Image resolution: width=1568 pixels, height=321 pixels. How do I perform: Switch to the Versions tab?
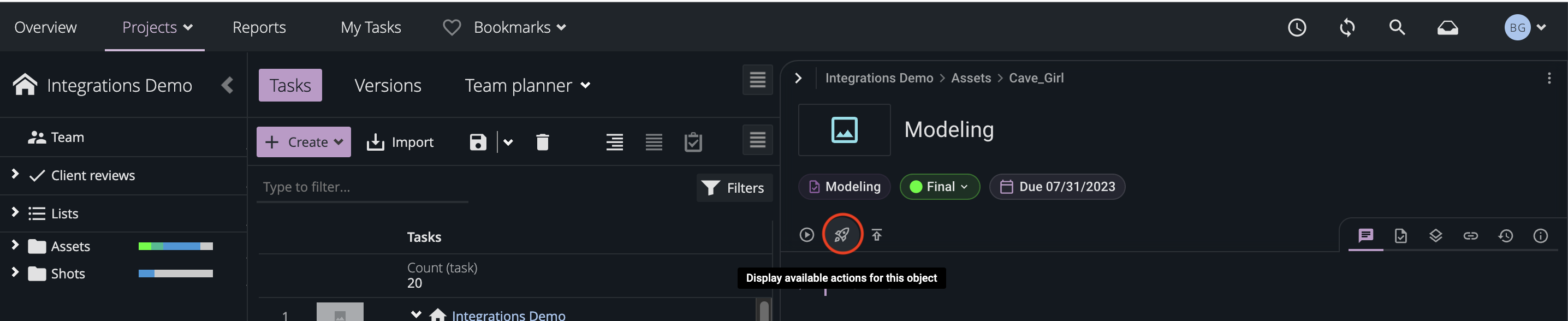387,85
